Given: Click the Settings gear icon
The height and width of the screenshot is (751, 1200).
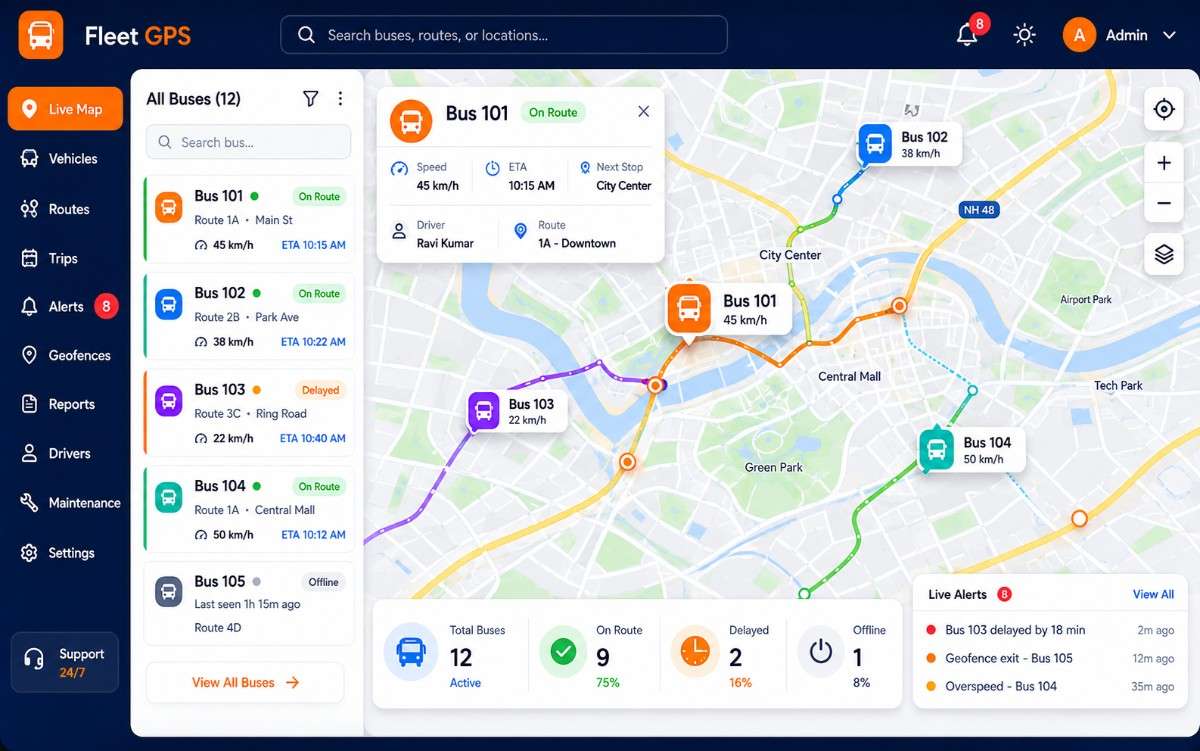Looking at the screenshot, I should click(x=29, y=552).
